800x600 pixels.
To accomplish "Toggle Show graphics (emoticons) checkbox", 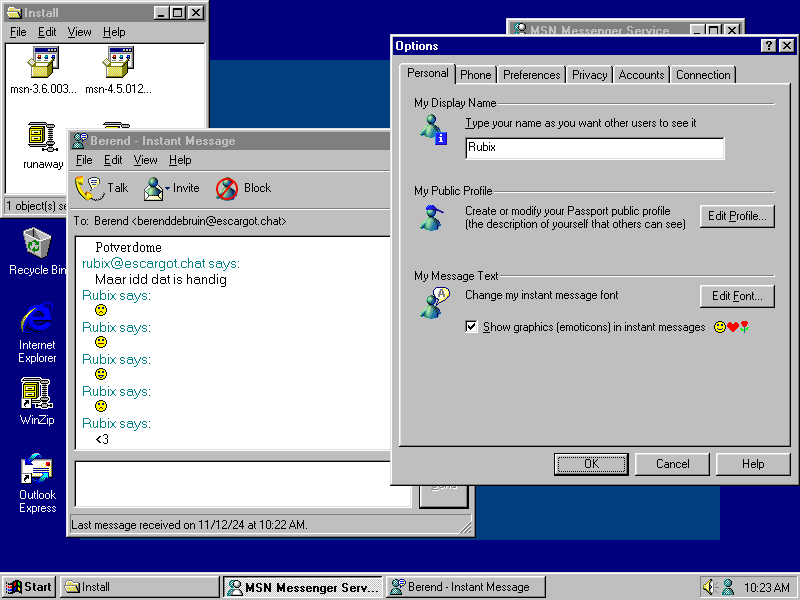I will click(472, 327).
